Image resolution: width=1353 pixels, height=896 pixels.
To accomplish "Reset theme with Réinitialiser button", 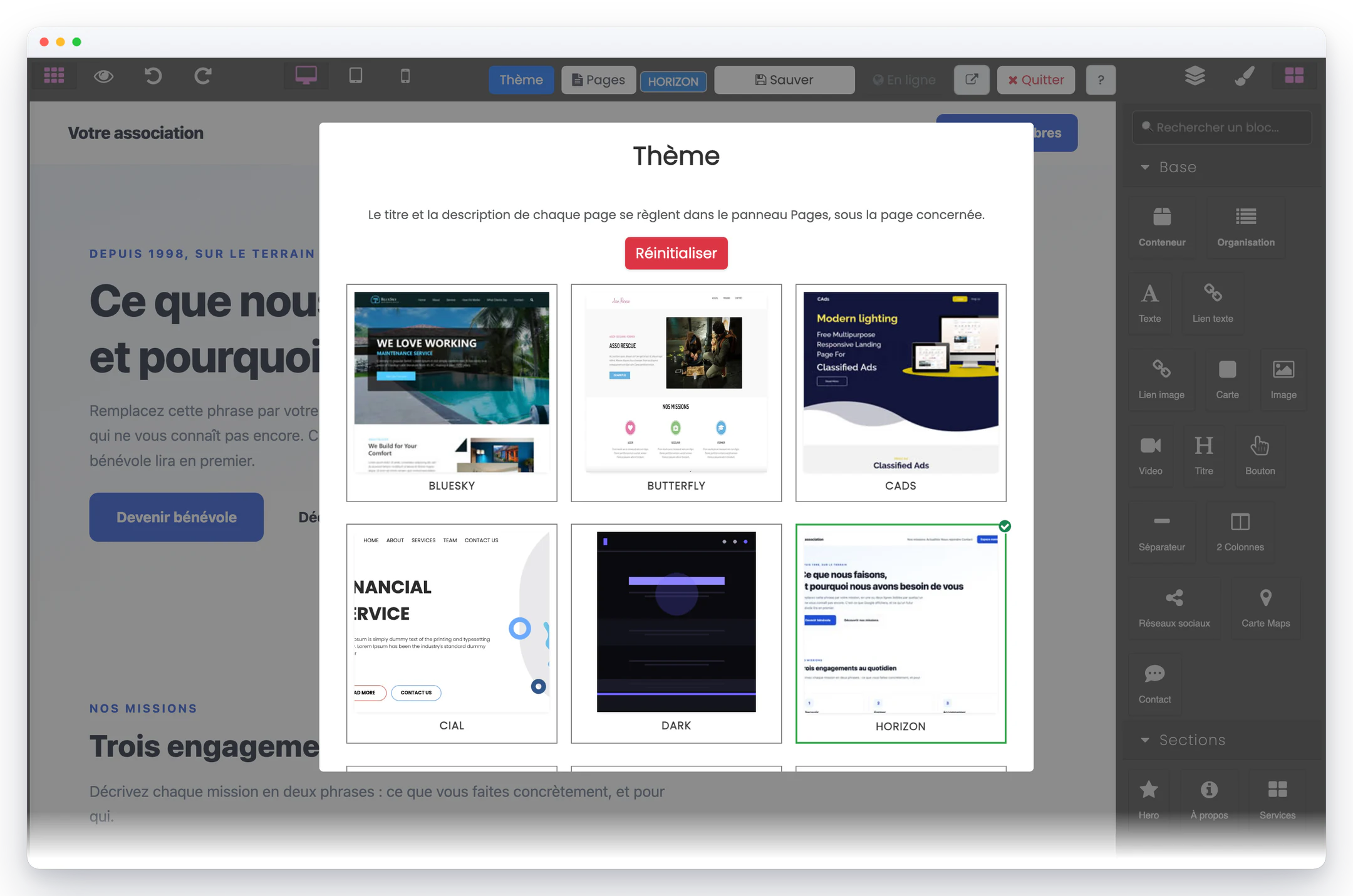I will pos(676,253).
